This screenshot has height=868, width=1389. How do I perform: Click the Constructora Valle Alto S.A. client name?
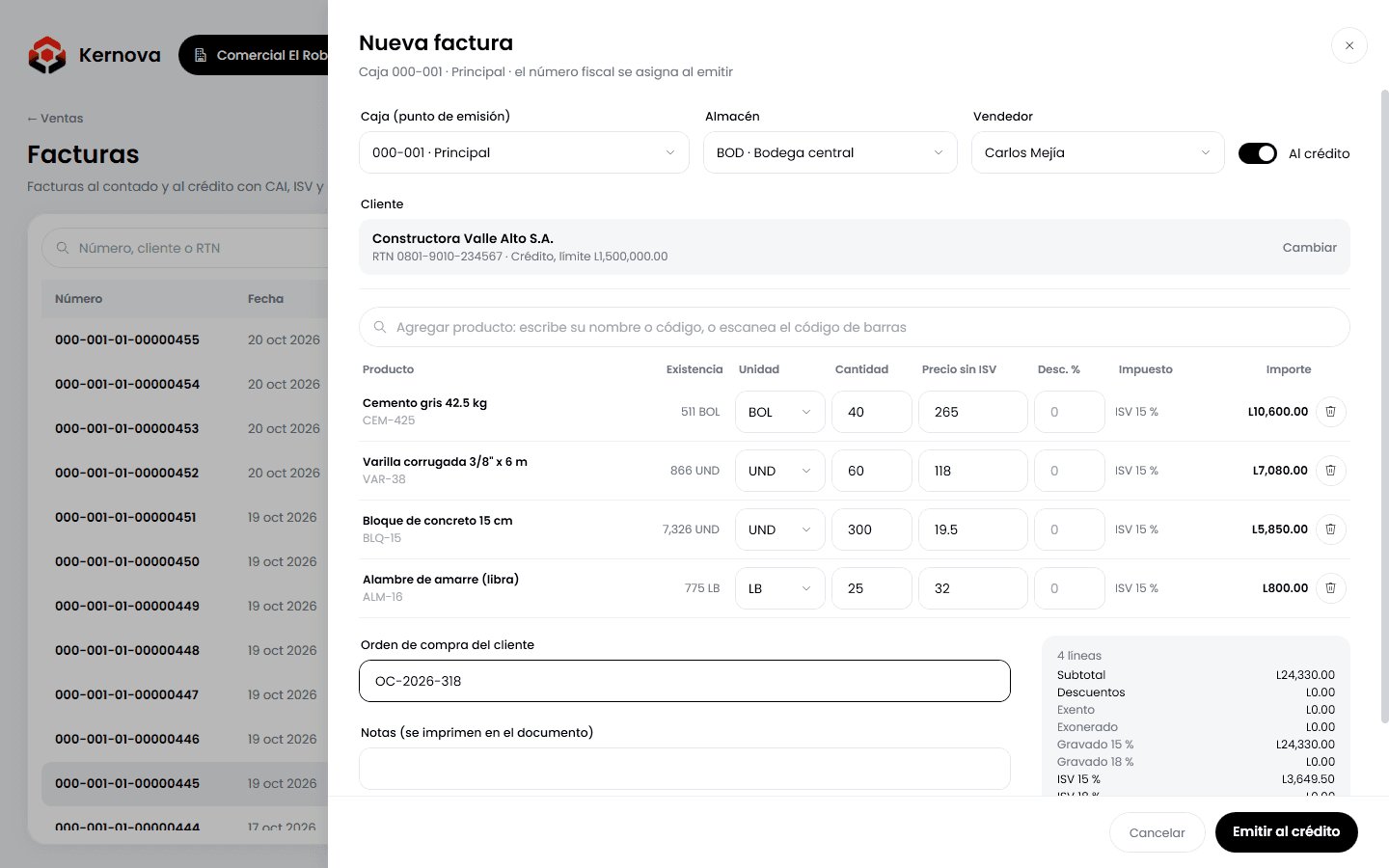click(x=463, y=238)
